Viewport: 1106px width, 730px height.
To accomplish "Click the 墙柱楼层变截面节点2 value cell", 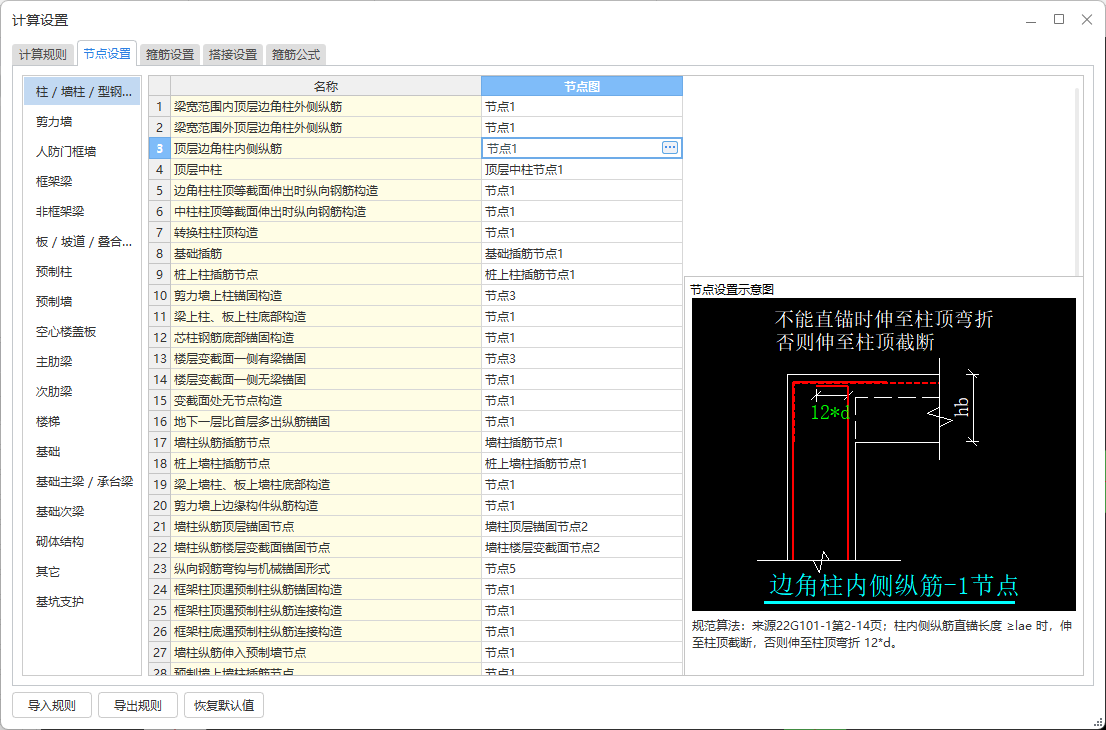I will coord(582,547).
